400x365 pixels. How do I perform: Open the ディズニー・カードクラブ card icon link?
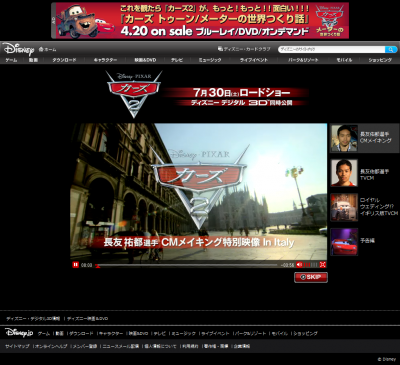point(220,49)
